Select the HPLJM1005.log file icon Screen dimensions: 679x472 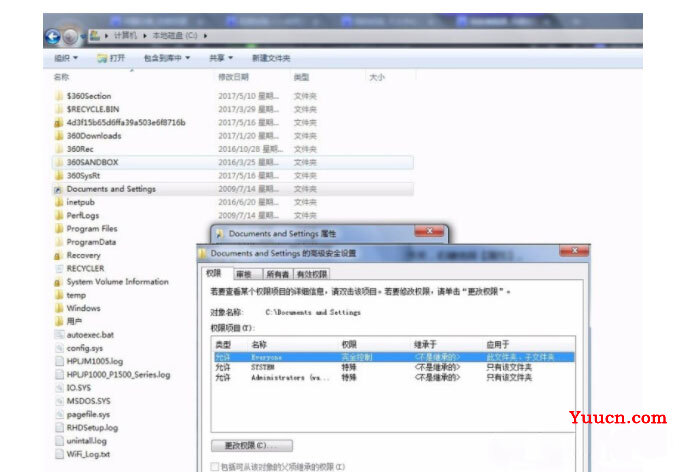[x=59, y=361]
